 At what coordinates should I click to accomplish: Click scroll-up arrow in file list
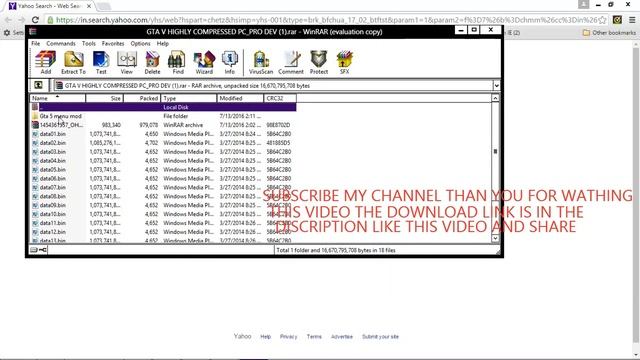pos(495,98)
